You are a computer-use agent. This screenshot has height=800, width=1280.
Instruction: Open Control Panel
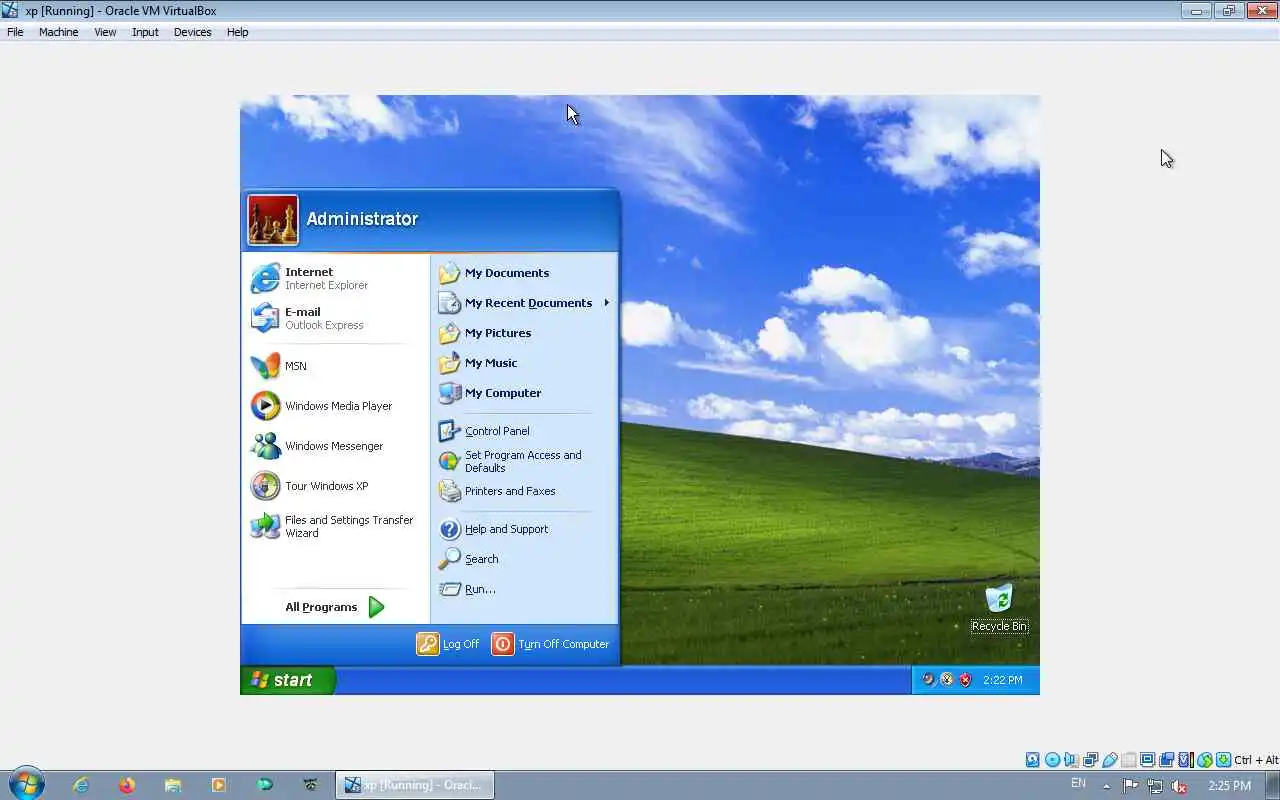pos(524,431)
